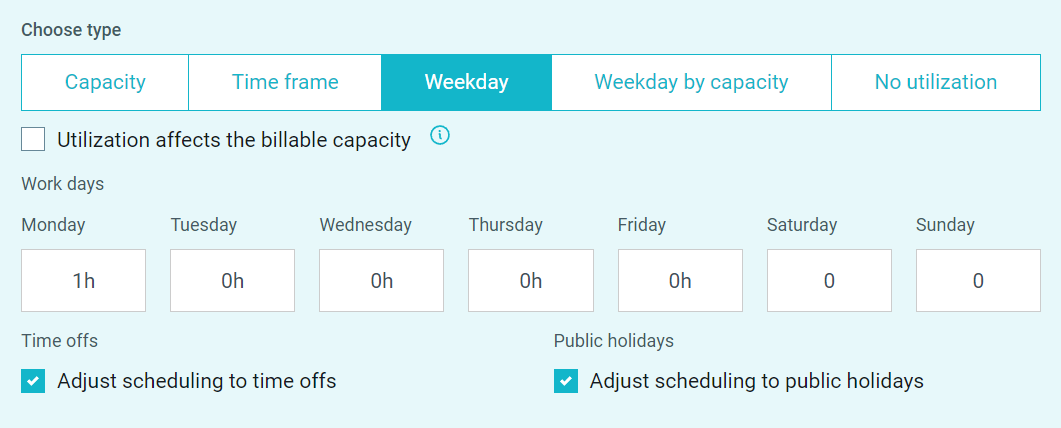The image size is (1061, 428).
Task: Select the Saturday hours field
Action: point(829,281)
